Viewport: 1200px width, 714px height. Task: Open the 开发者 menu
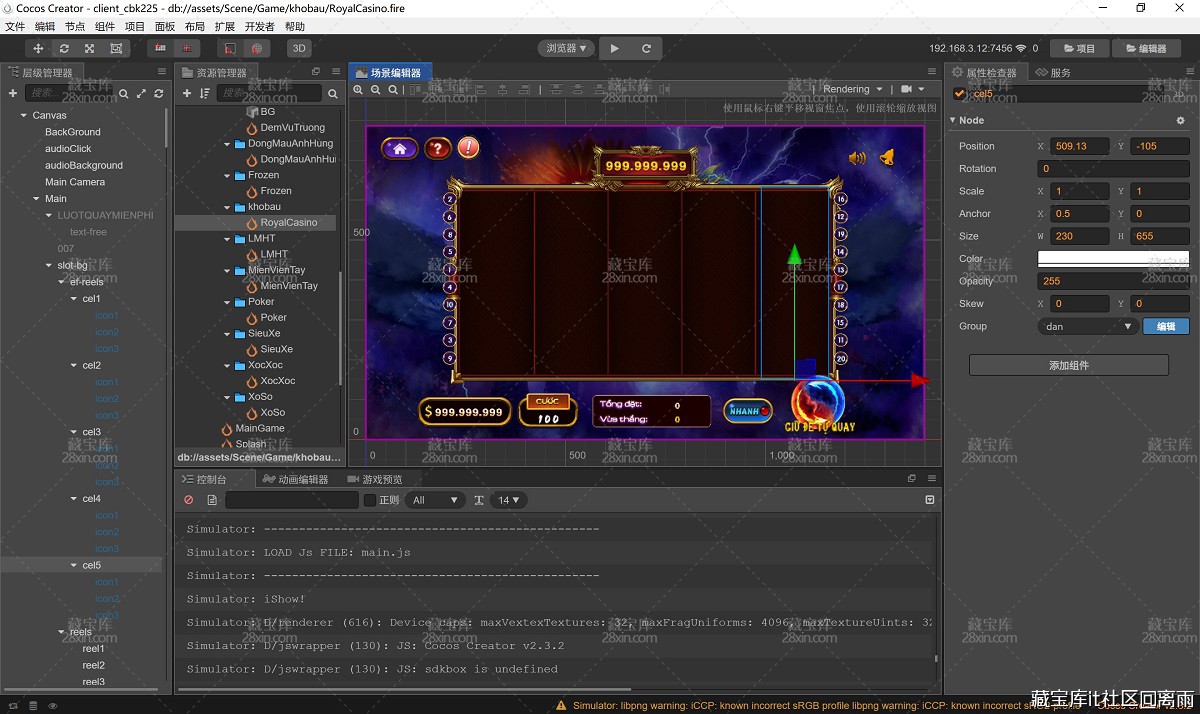tap(260, 27)
